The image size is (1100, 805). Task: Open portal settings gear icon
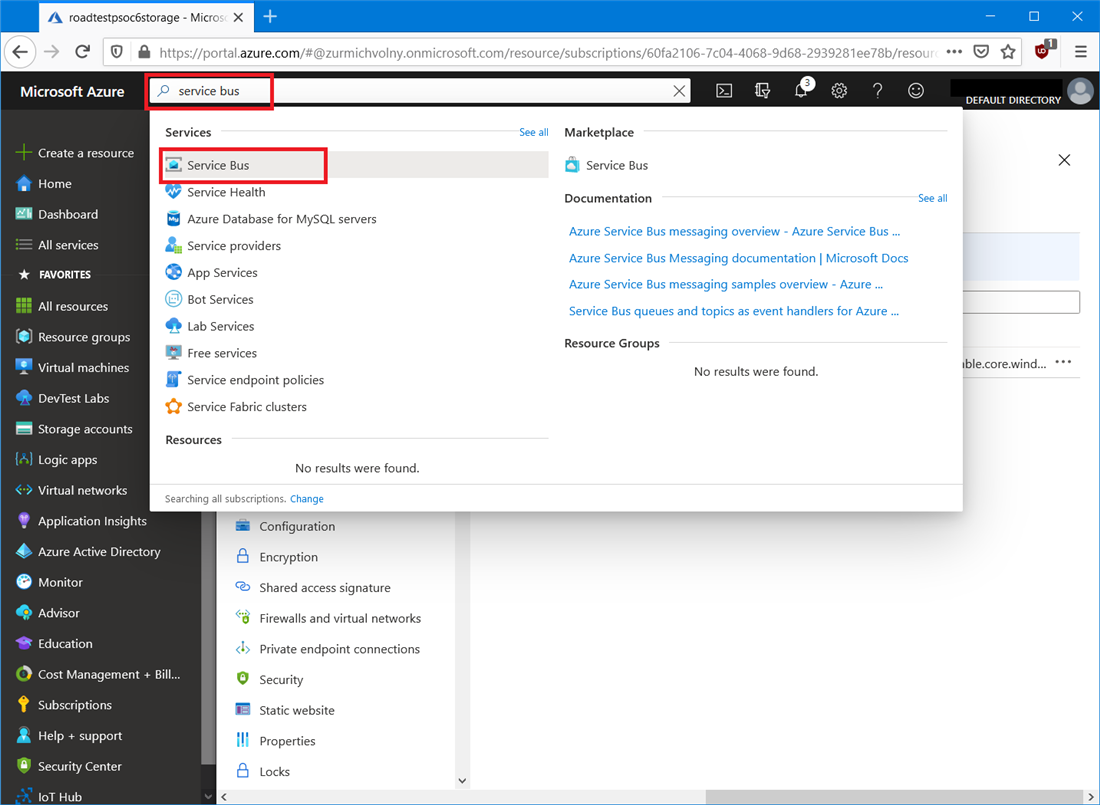click(x=839, y=91)
